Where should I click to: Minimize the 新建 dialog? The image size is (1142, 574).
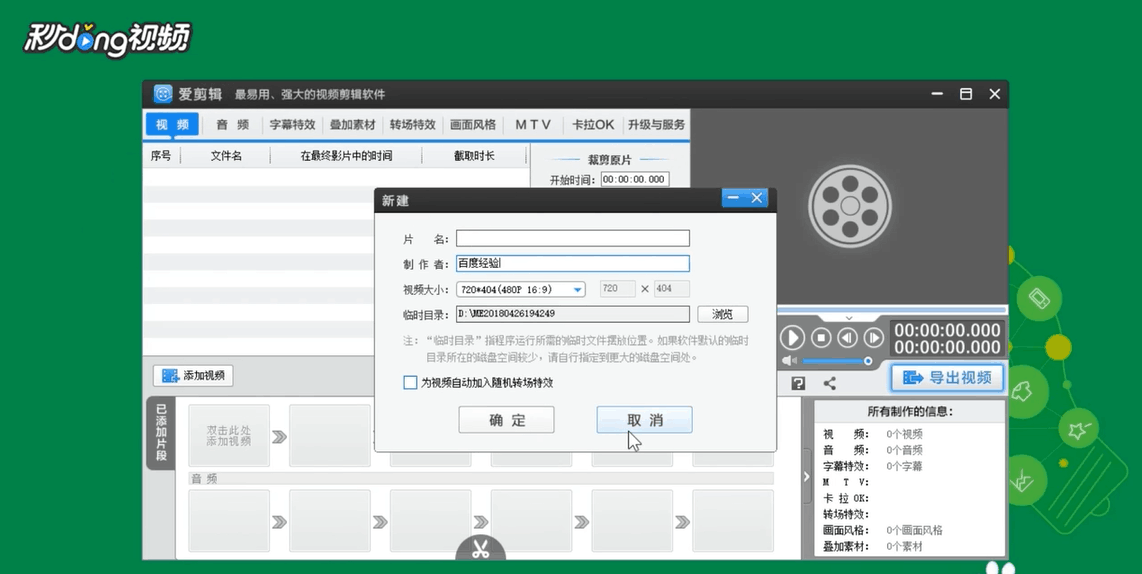733,198
